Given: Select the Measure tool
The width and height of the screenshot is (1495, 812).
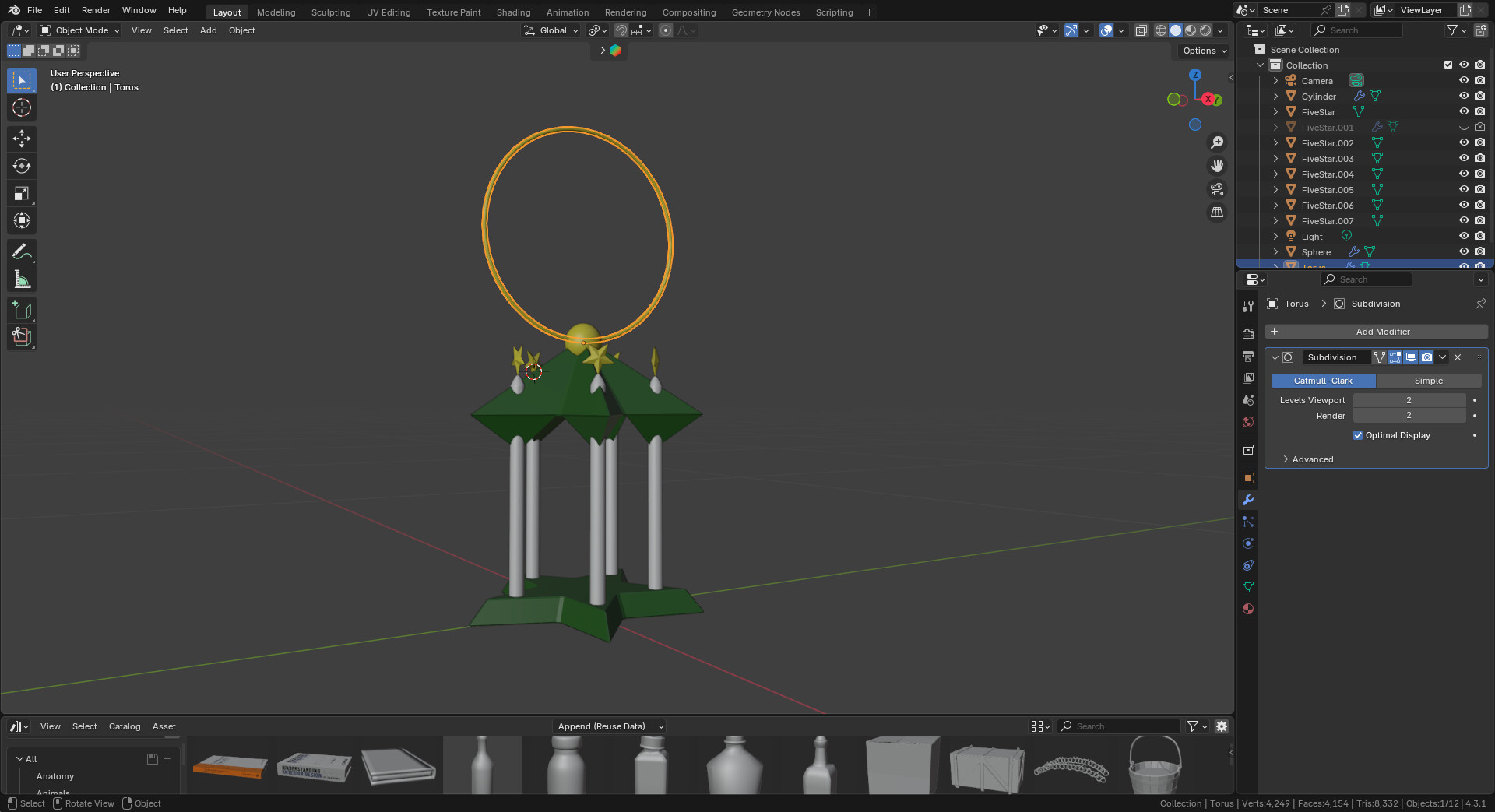Looking at the screenshot, I should click(x=22, y=279).
